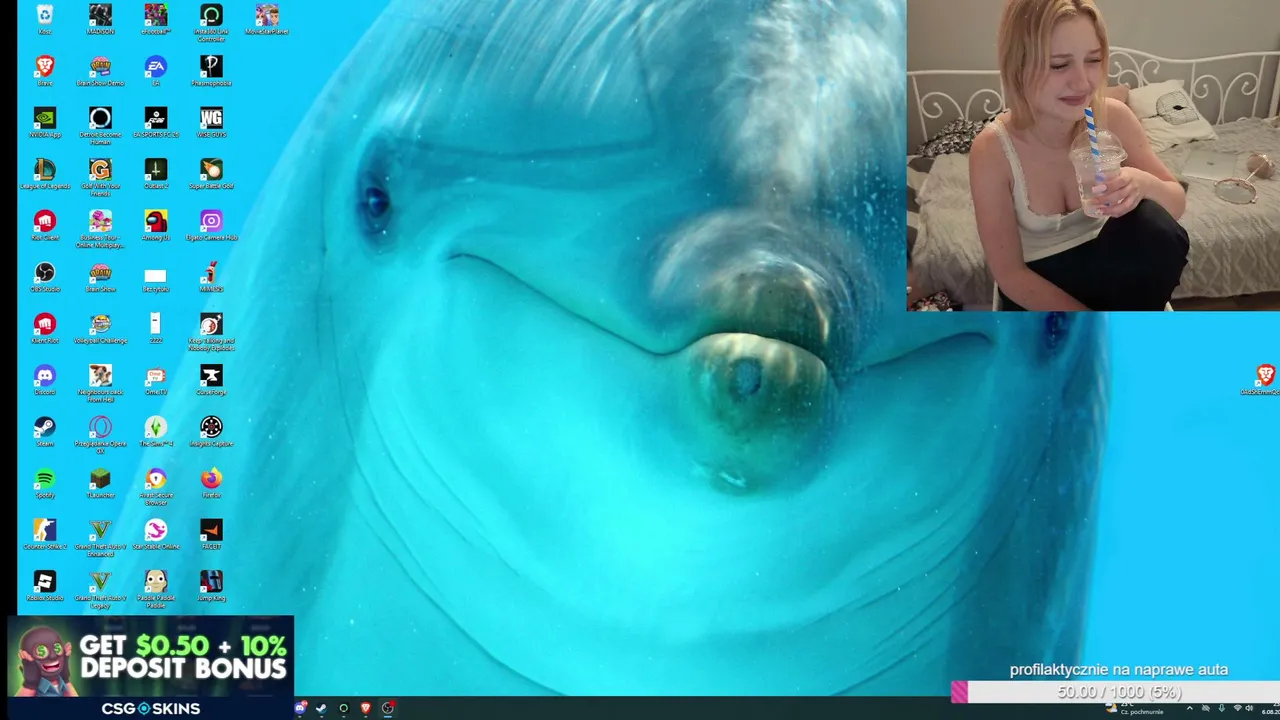Launch Neighbours back From Hell
Image resolution: width=1280 pixels, height=720 pixels.
[100, 383]
